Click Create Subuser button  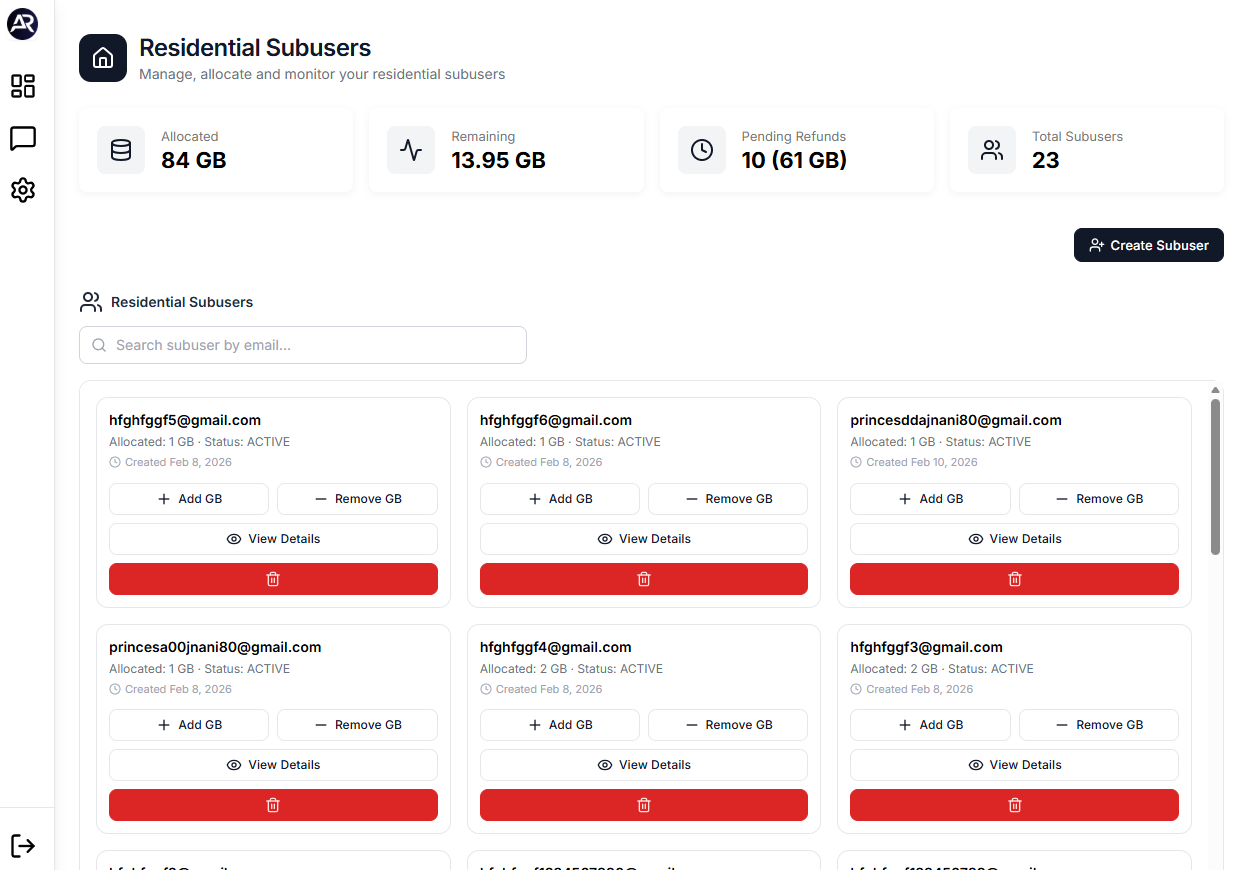click(x=1149, y=245)
